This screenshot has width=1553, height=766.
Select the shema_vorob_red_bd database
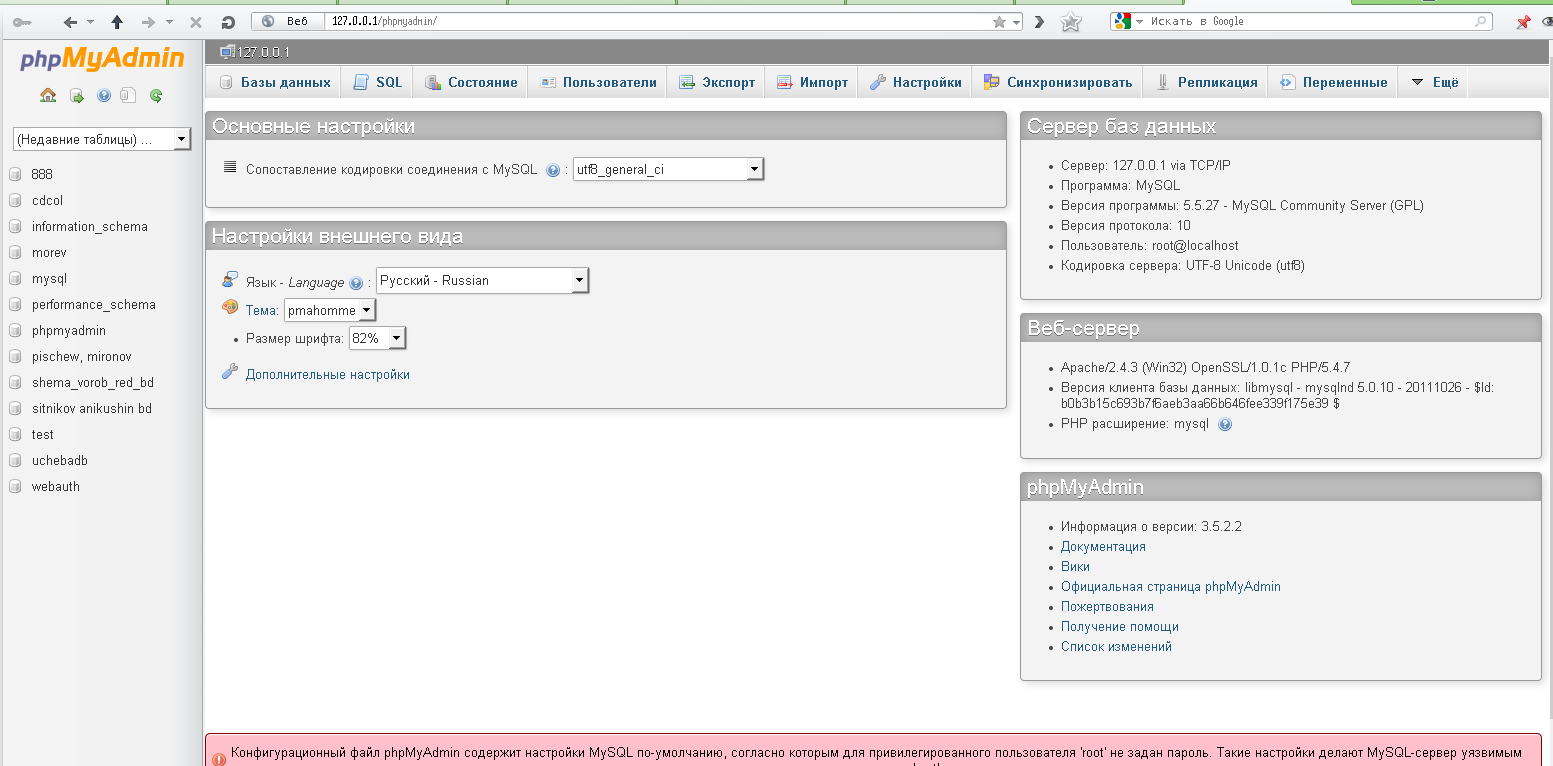92,383
